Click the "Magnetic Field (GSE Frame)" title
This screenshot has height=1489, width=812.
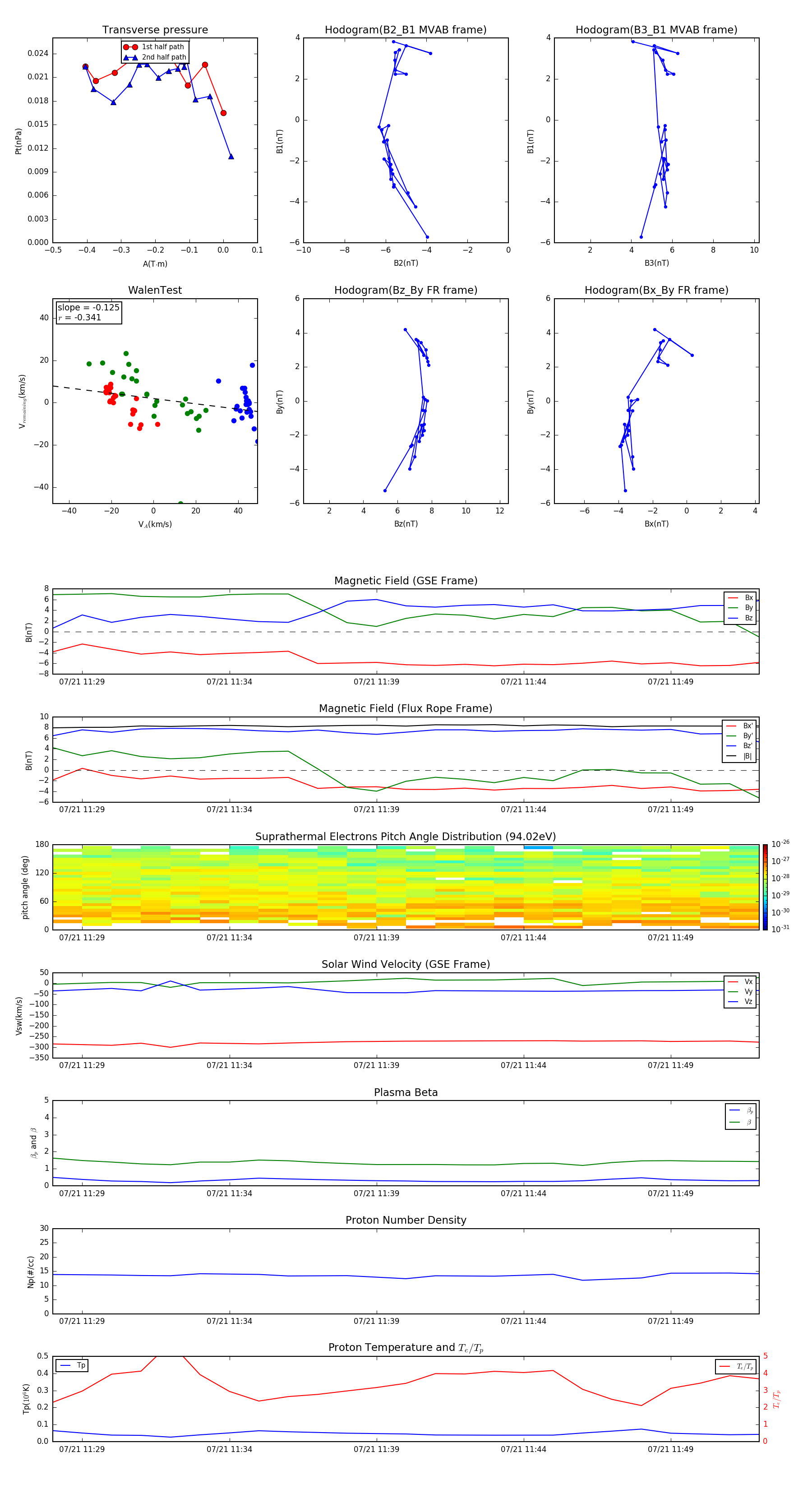[406, 581]
